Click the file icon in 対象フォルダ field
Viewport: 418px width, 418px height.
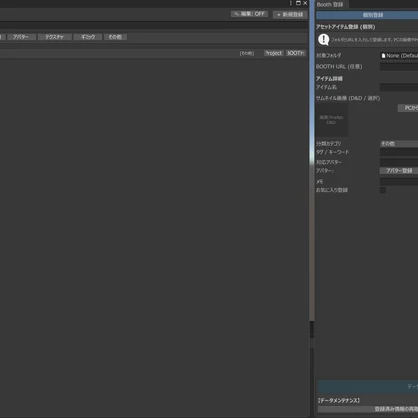[383, 56]
